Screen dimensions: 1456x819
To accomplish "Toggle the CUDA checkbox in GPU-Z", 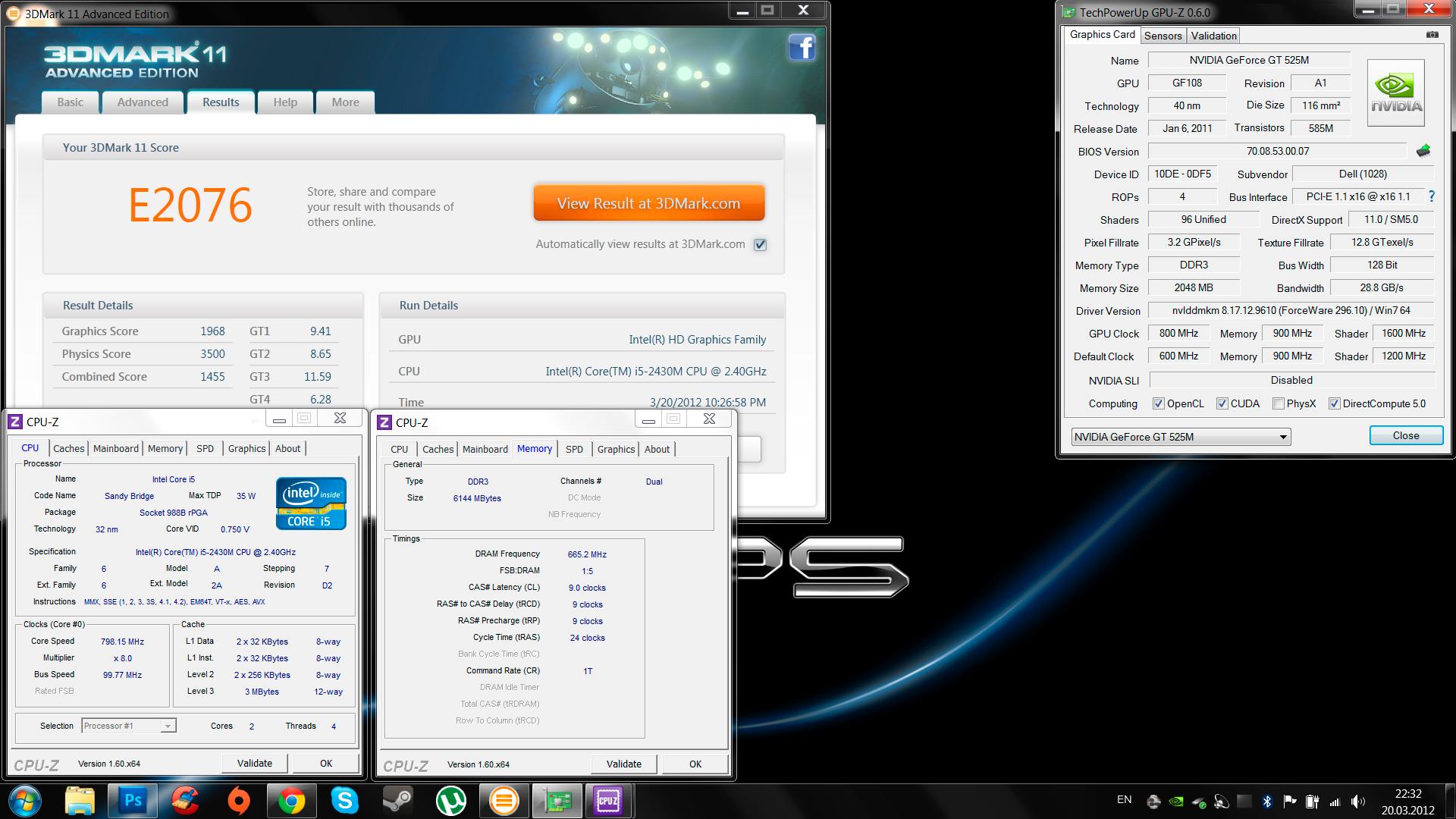I will (1222, 403).
